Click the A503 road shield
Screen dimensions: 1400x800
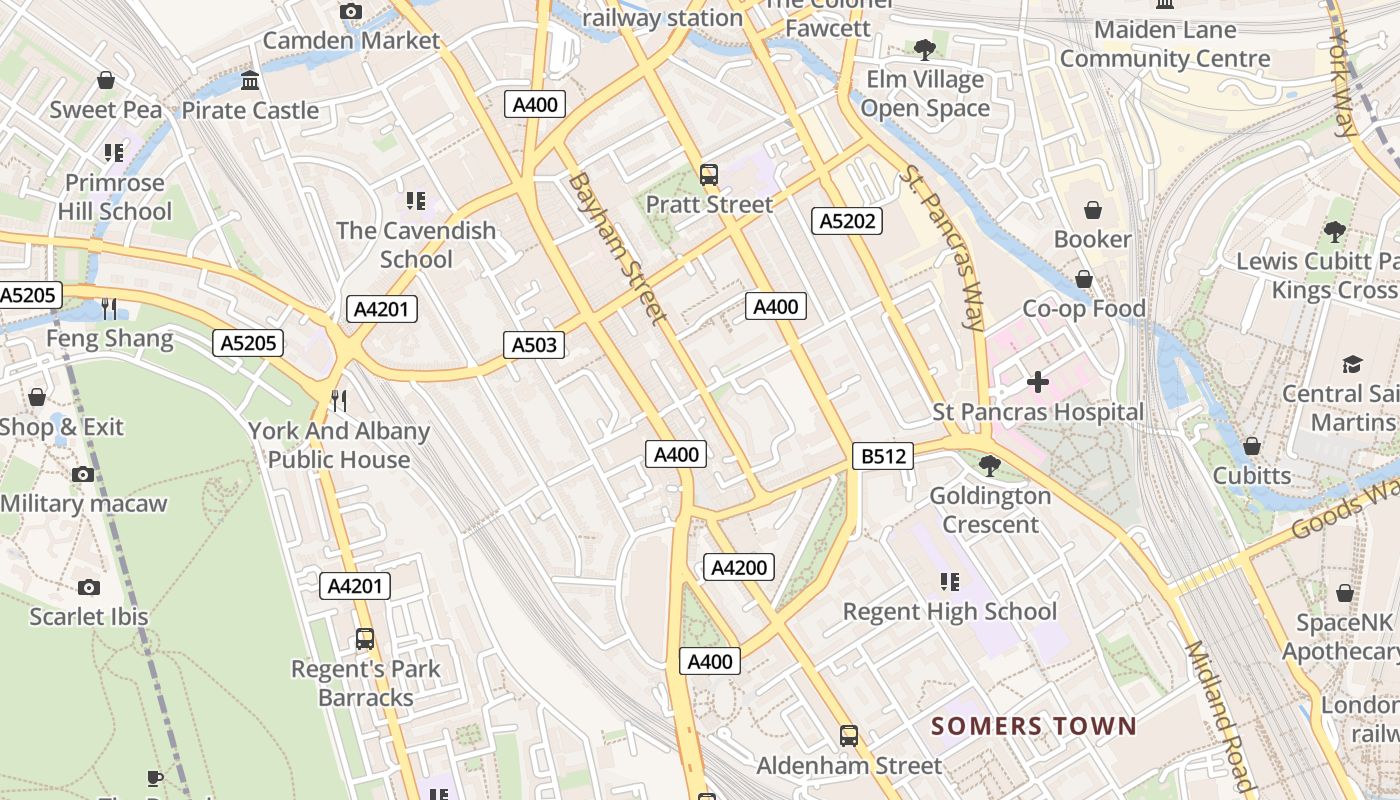pos(534,345)
